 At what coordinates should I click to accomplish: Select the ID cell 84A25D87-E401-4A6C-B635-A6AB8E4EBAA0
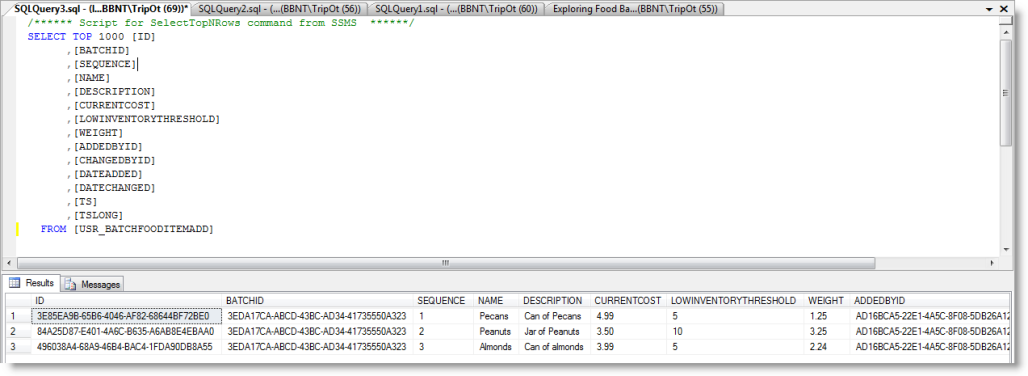pos(126,331)
